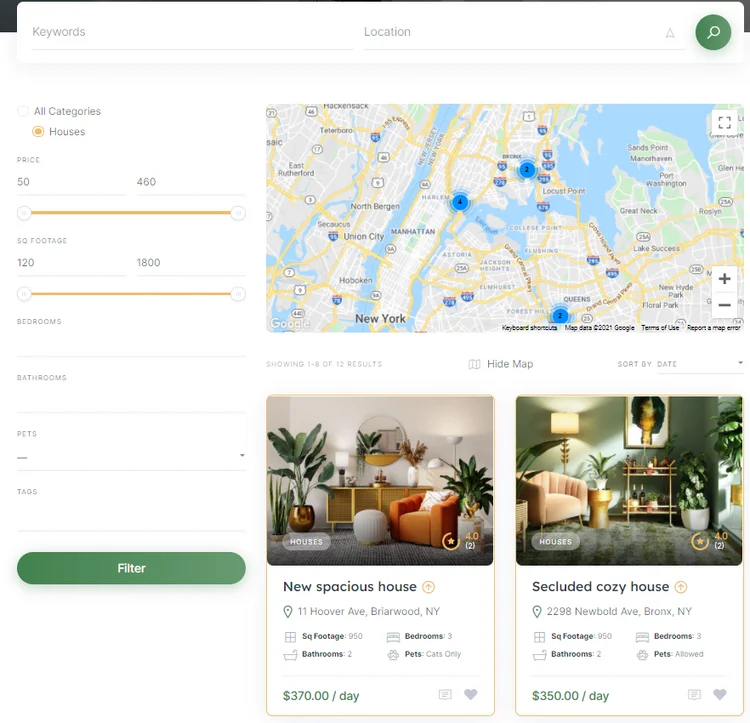Click '11 Hoover Ave, Briarwood, NY' address
The height and width of the screenshot is (723, 750).
pyautogui.click(x=369, y=612)
